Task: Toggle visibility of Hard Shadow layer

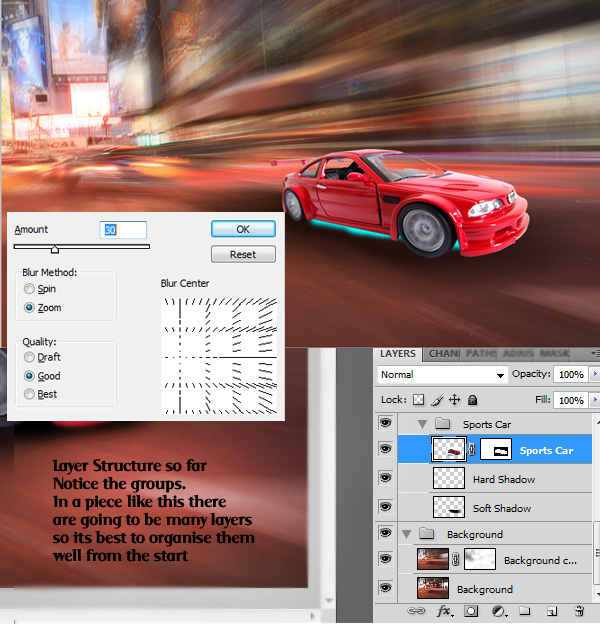Action: (x=385, y=477)
